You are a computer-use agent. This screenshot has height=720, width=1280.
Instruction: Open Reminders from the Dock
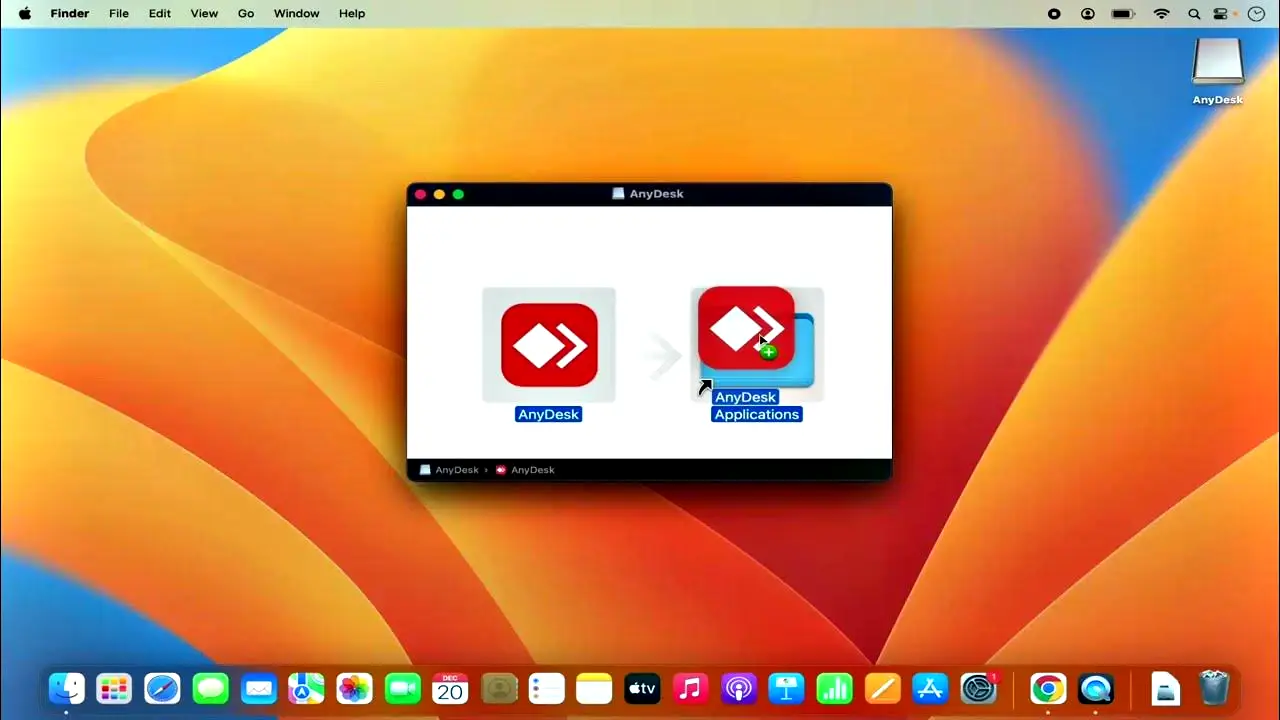546,688
